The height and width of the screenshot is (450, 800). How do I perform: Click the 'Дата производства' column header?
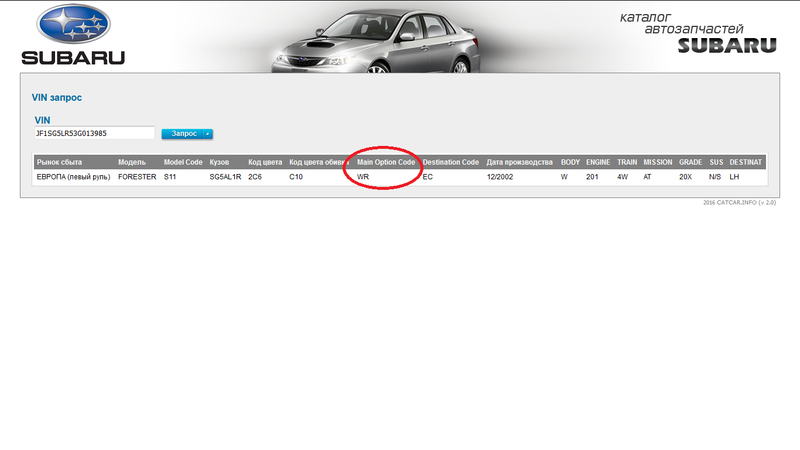click(519, 162)
